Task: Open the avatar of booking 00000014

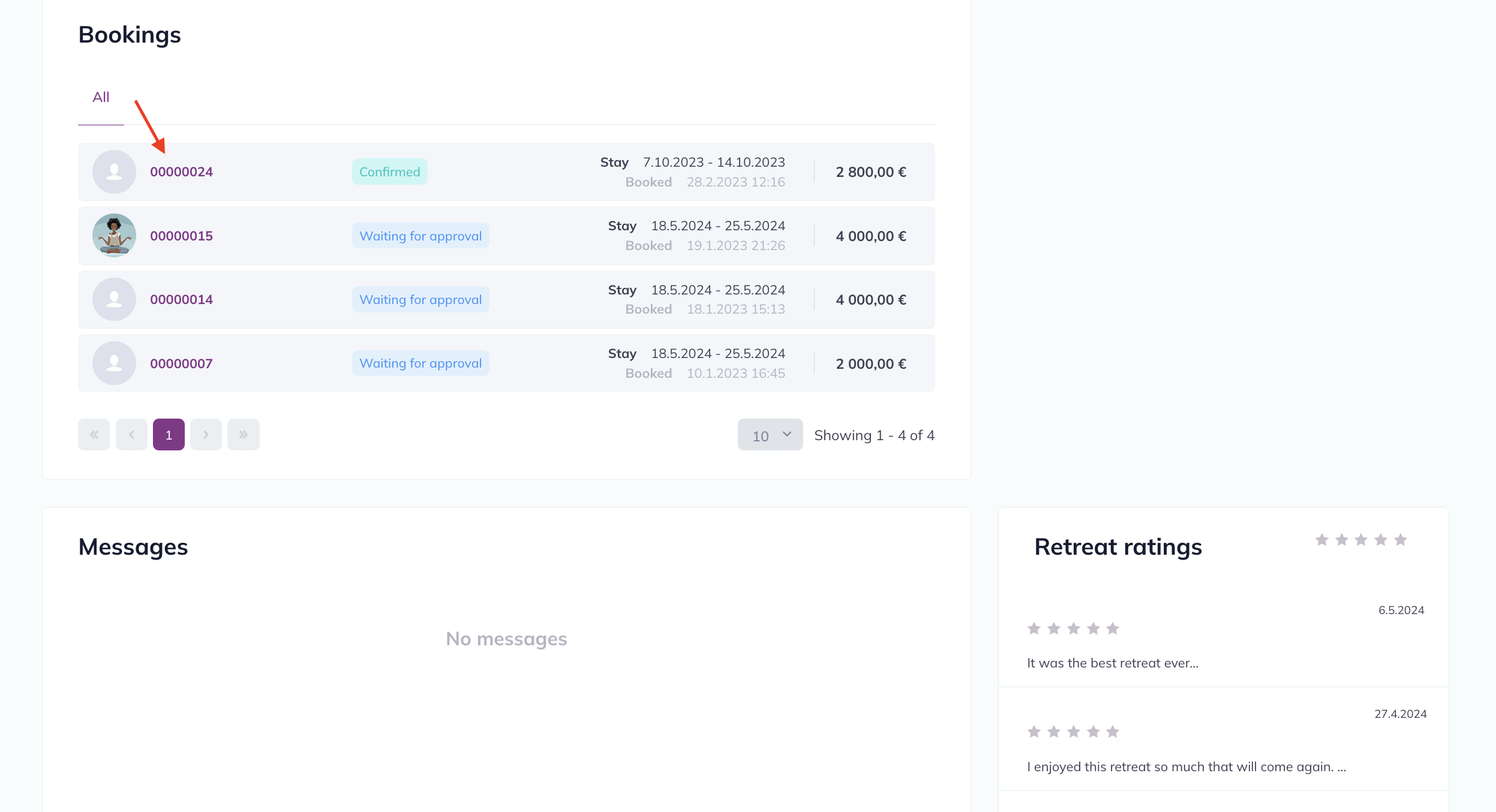Action: click(114, 299)
